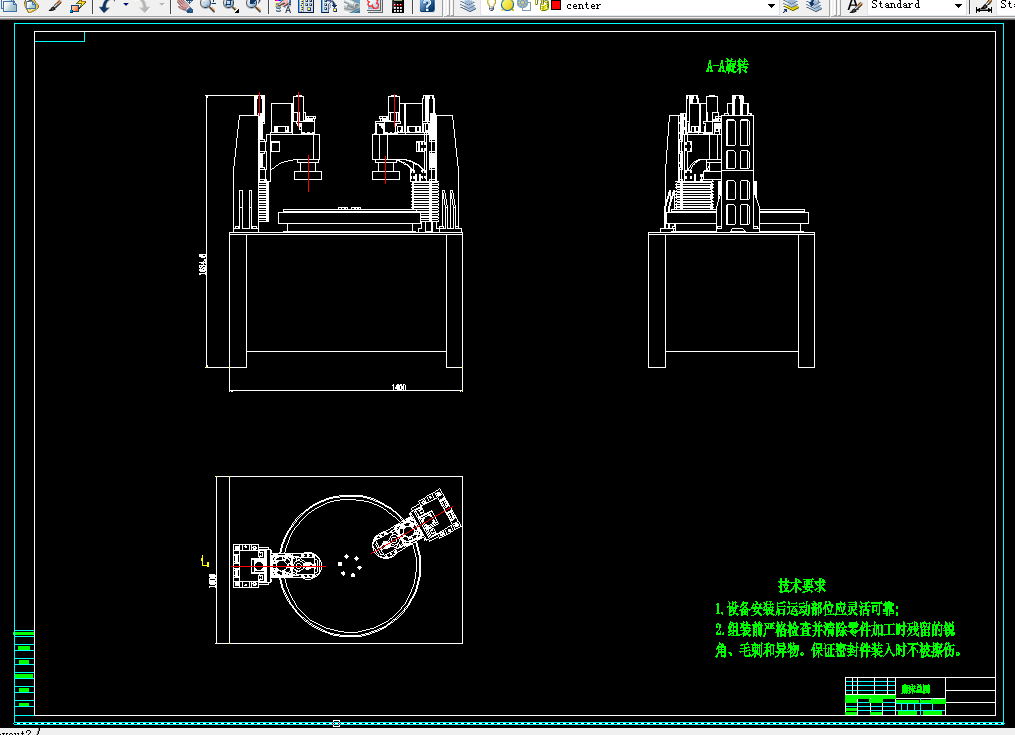Image resolution: width=1015 pixels, height=735 pixels.
Task: Select the Match Properties paintbrush tool
Action: point(55,6)
